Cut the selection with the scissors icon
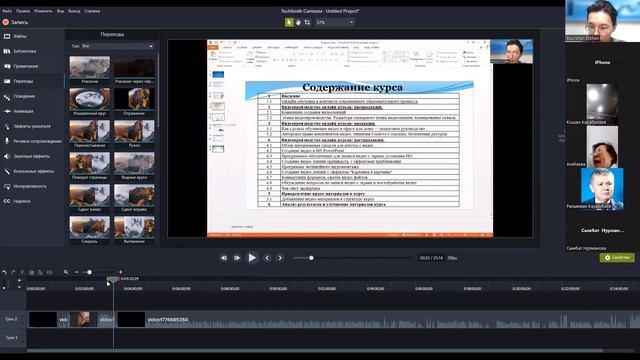 [x=22, y=272]
